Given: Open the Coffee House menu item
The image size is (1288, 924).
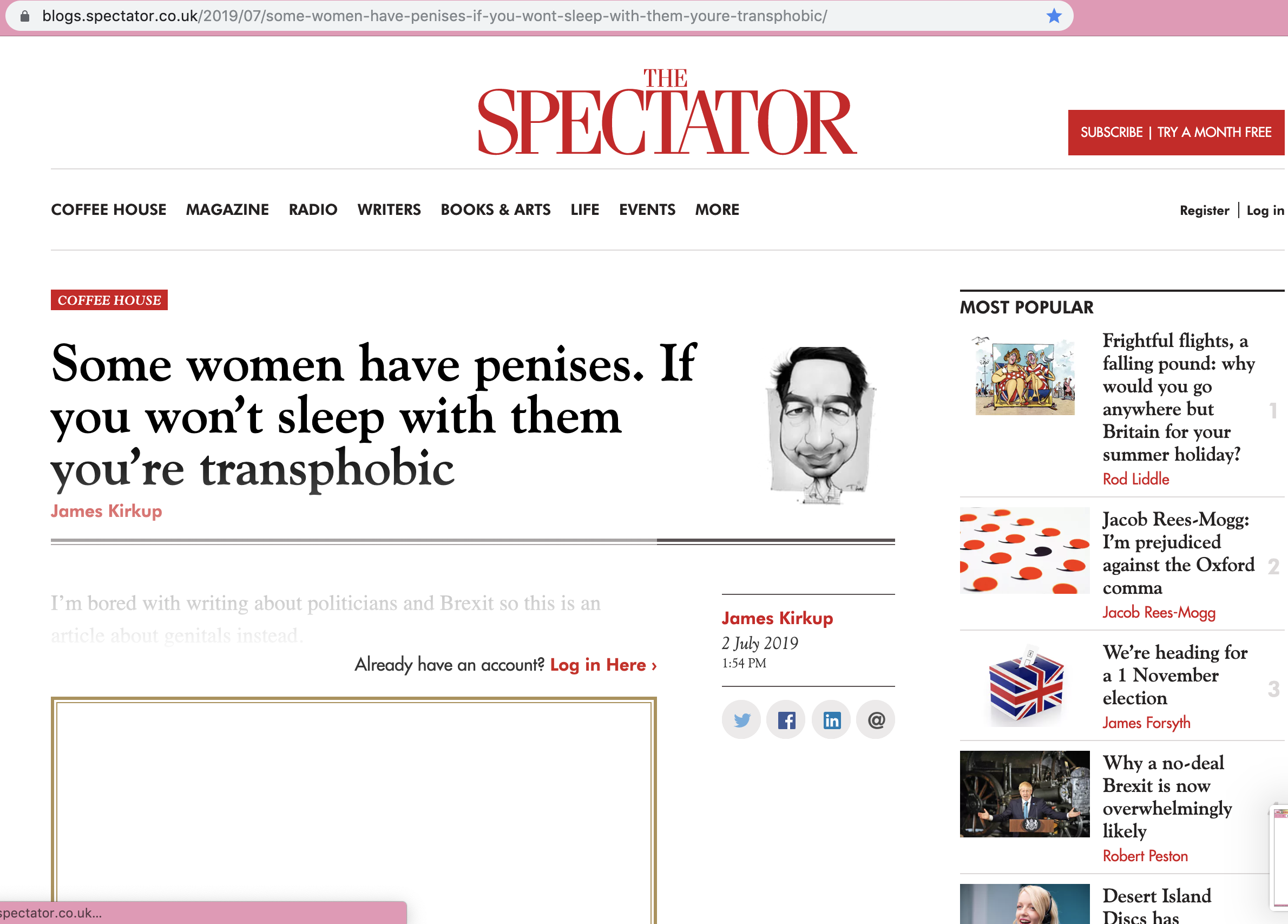Looking at the screenshot, I should [x=108, y=209].
